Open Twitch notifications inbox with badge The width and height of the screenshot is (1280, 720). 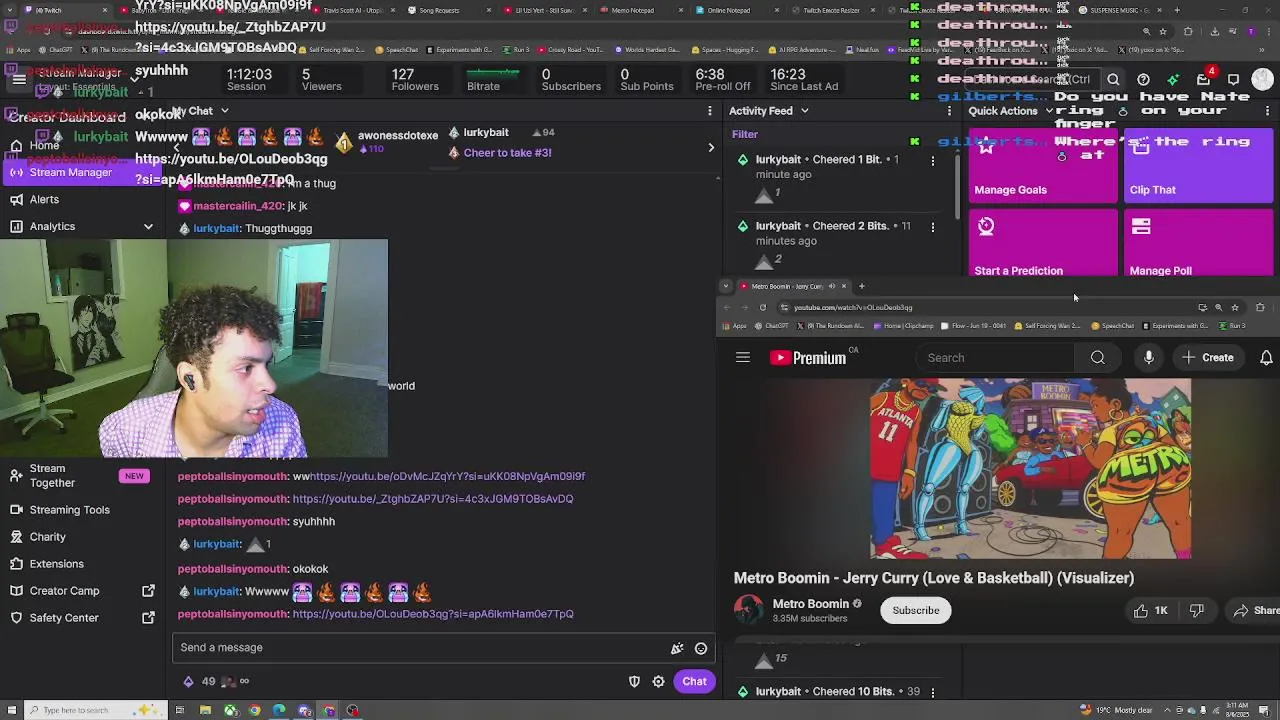1203,79
